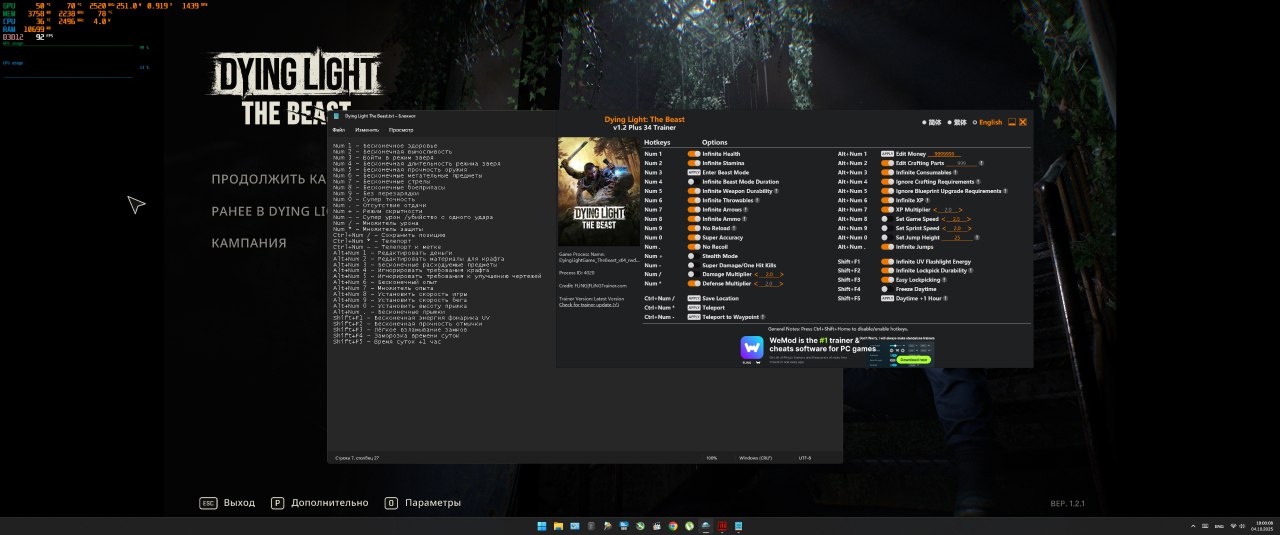Screen dimensions: 1280x535
Task: Click the Set Jump Height value field
Action: 958,238
